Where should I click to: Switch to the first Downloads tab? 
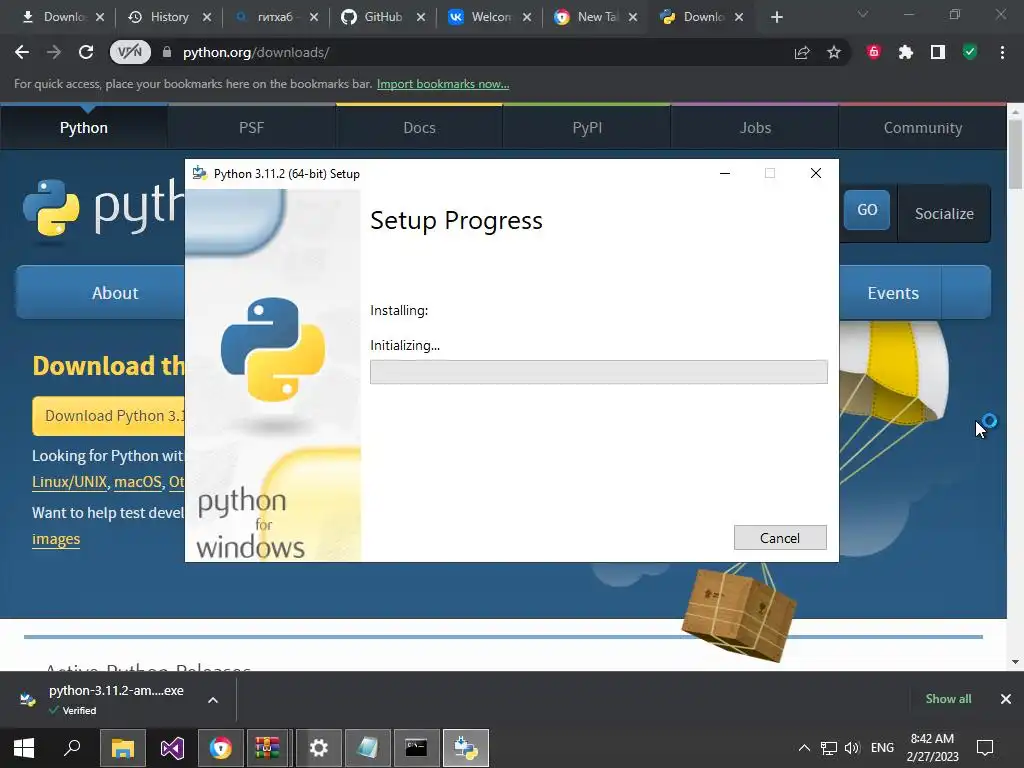point(63,17)
